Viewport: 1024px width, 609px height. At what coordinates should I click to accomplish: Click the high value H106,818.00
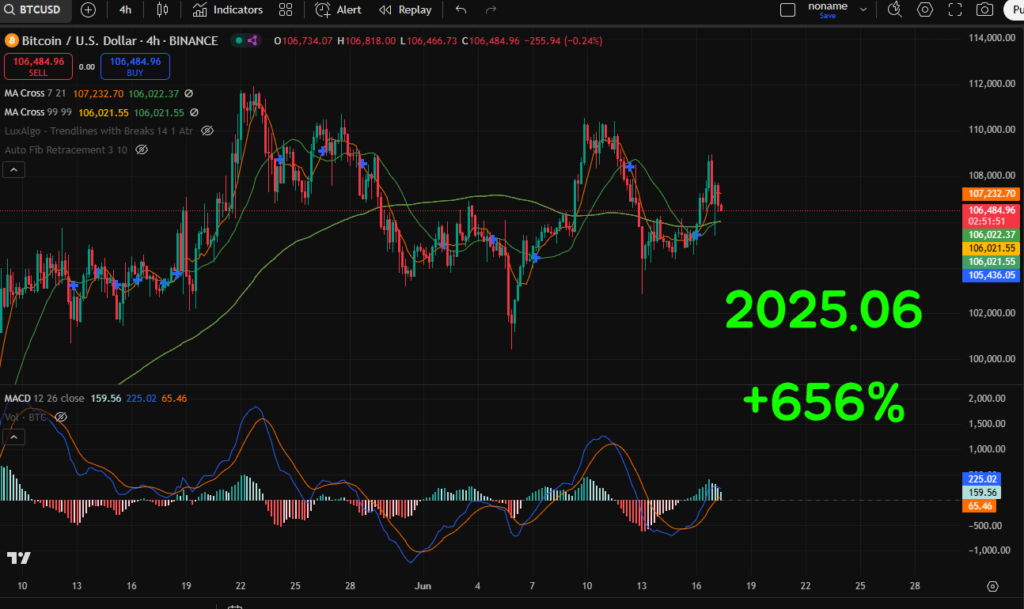click(x=366, y=40)
